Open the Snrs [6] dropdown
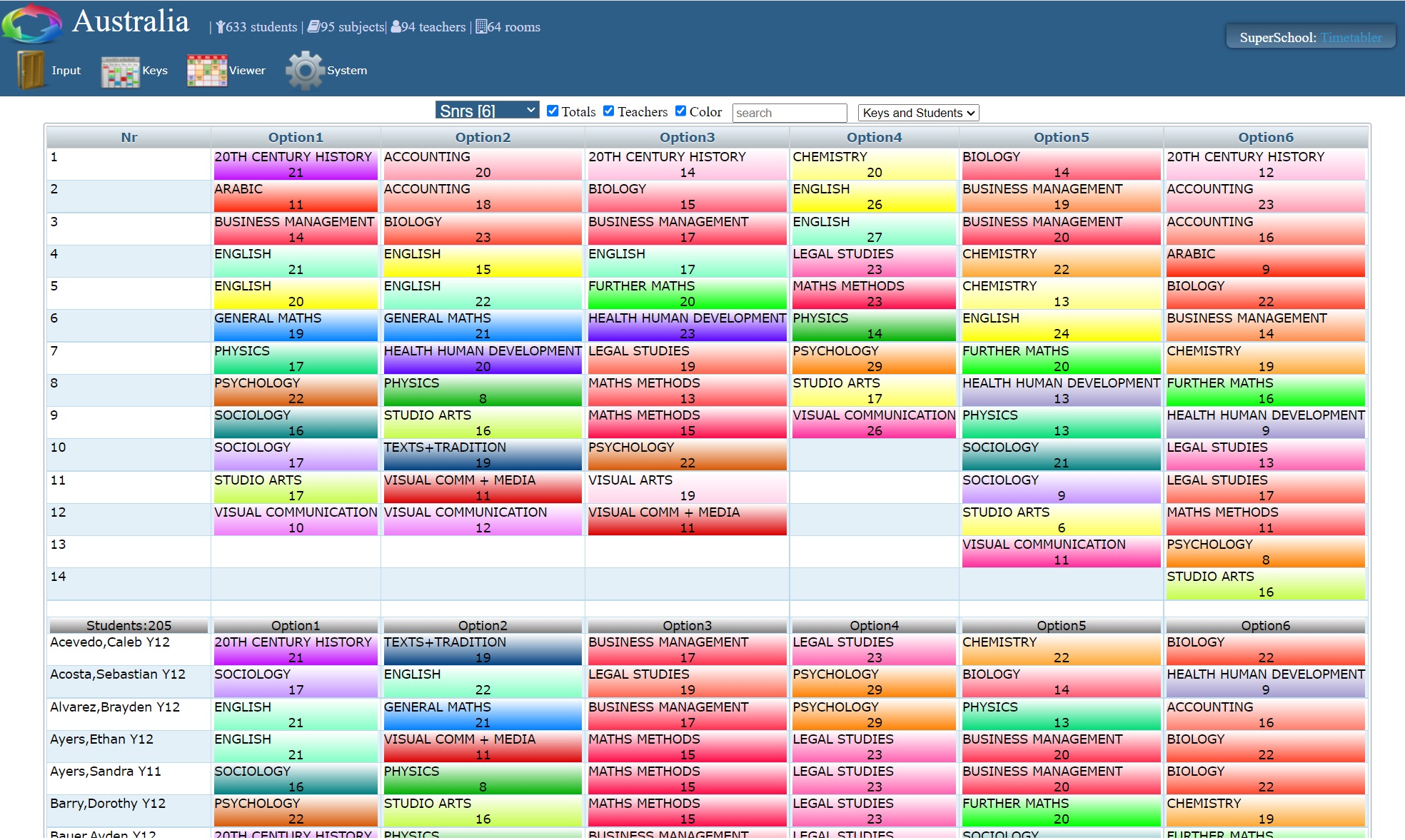This screenshot has width=1405, height=840. tap(487, 111)
